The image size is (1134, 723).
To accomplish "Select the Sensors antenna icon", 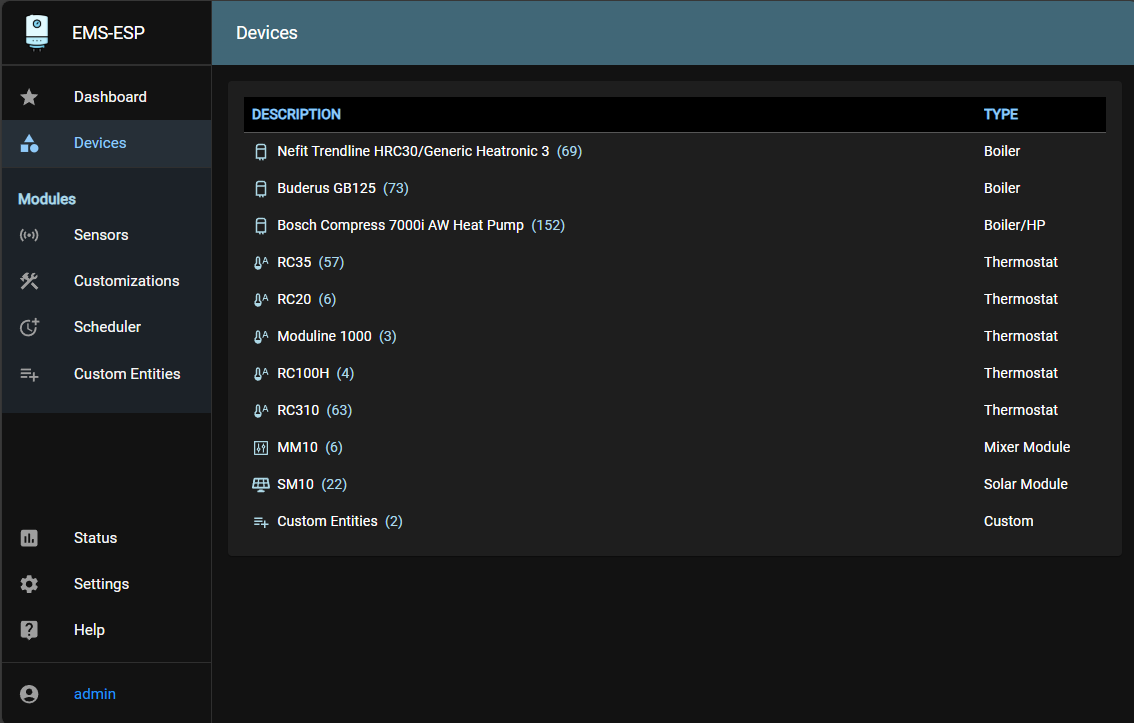I will tap(28, 234).
